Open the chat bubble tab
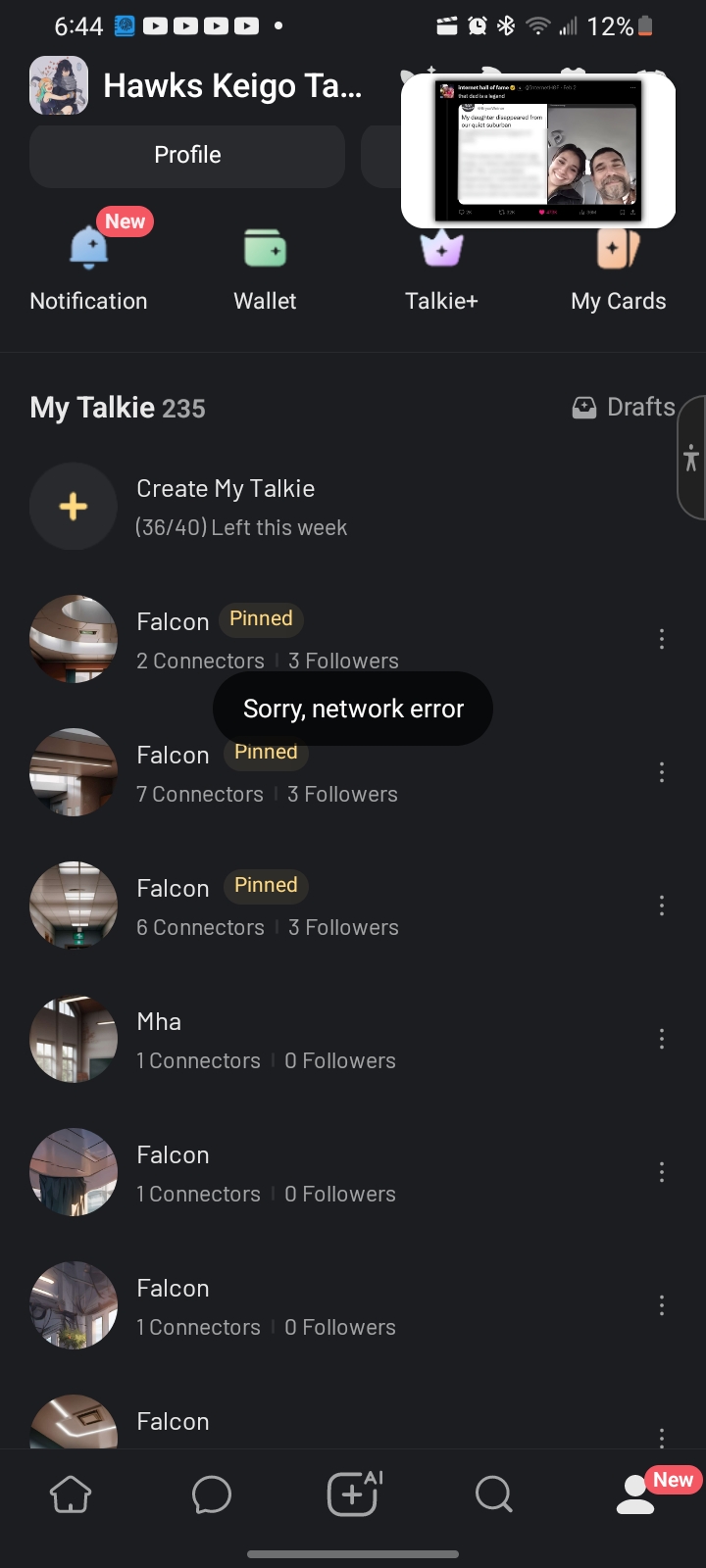This screenshot has height=1568, width=706. pos(212,1494)
